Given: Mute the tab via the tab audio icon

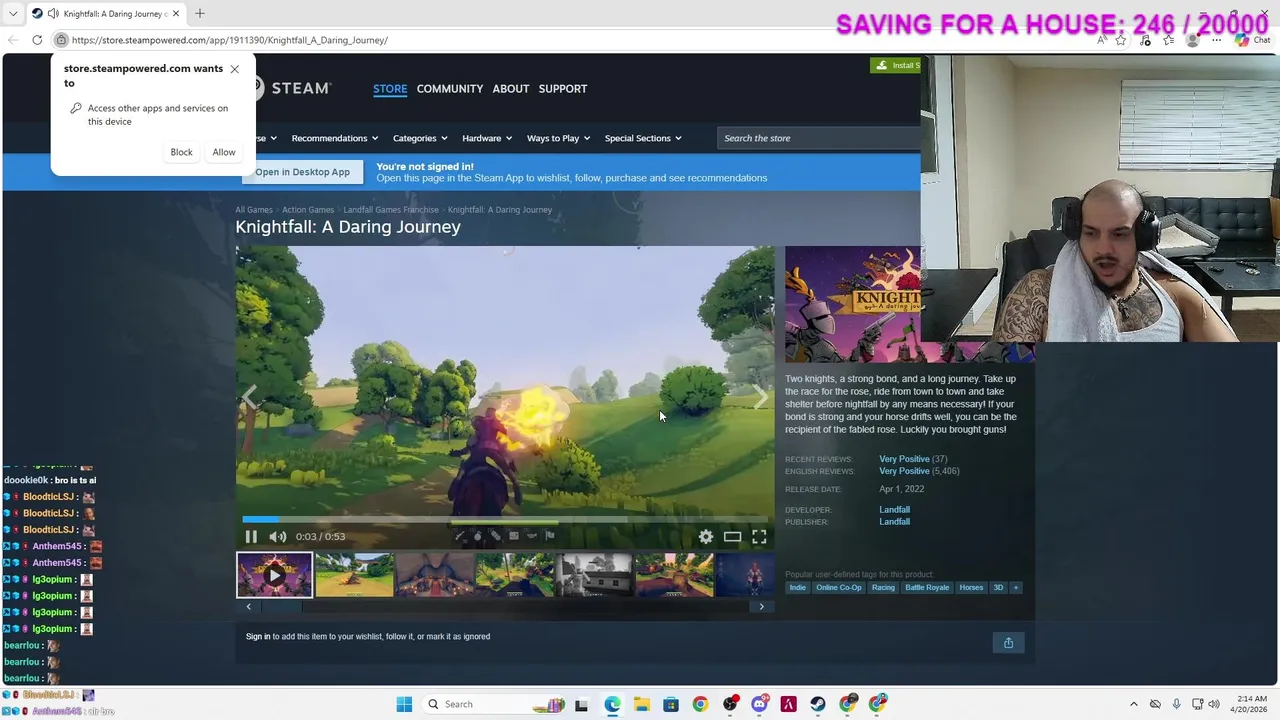Looking at the screenshot, I should tap(52, 14).
